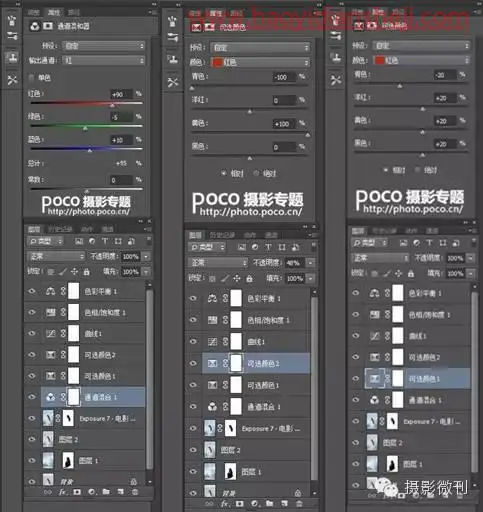Click fx layer style icon in left Layers panel
Image resolution: width=483 pixels, height=512 pixels.
tap(63, 492)
